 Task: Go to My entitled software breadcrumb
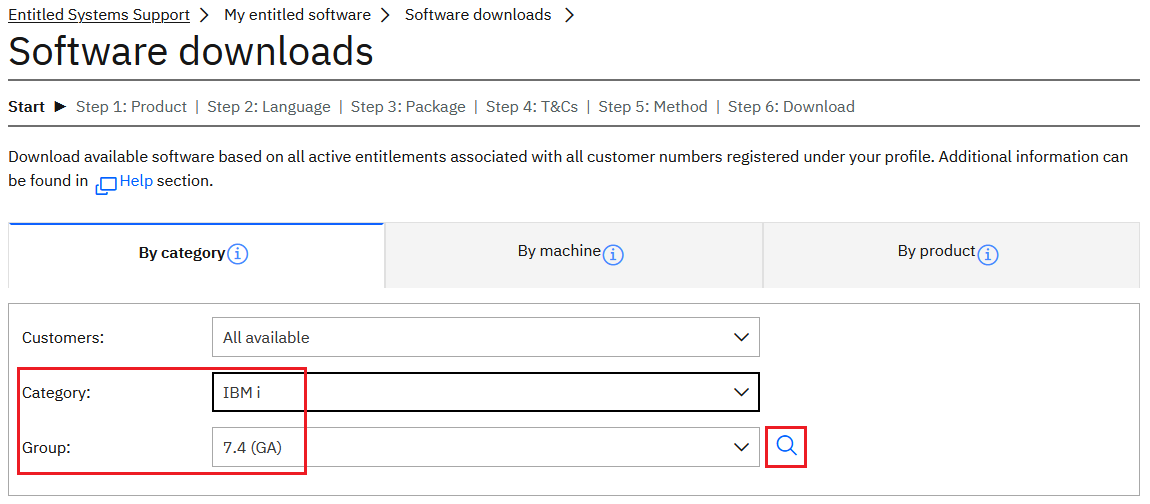(297, 15)
